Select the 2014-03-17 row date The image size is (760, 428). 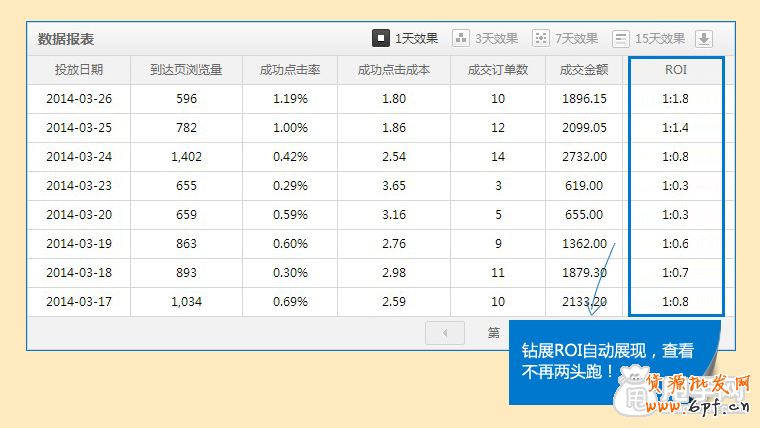(x=79, y=302)
